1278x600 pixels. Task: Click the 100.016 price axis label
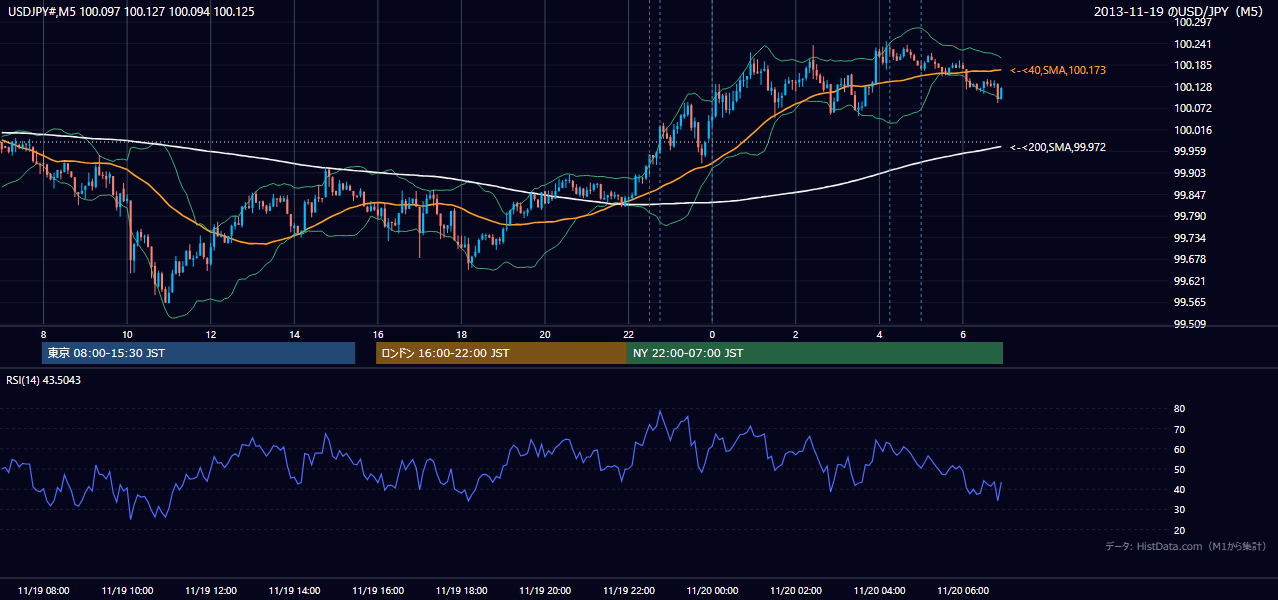click(x=1192, y=130)
